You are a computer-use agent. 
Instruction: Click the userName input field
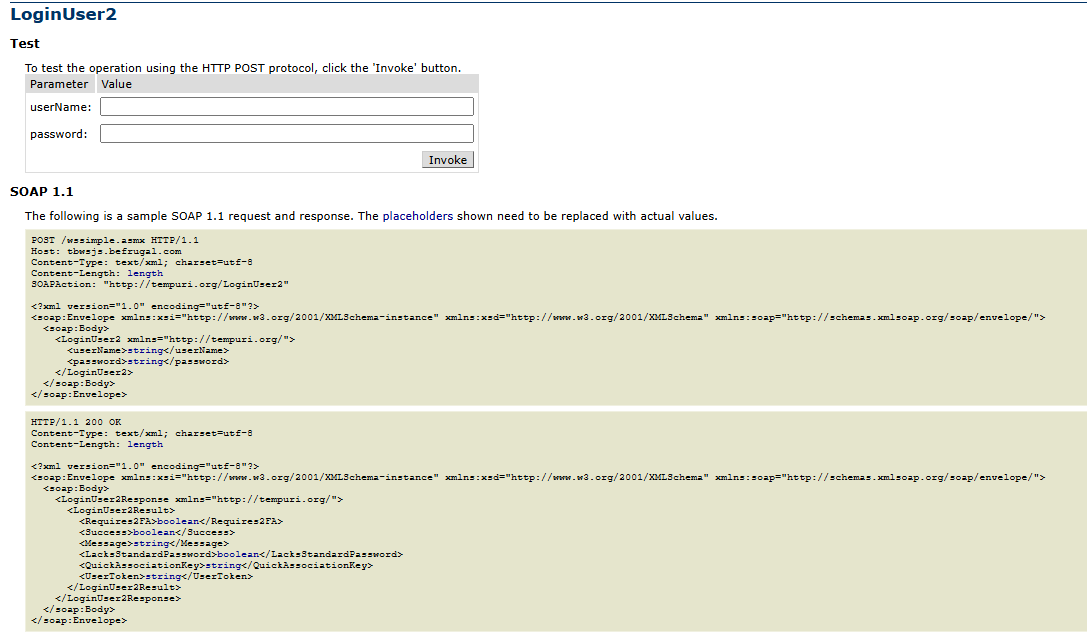point(286,107)
